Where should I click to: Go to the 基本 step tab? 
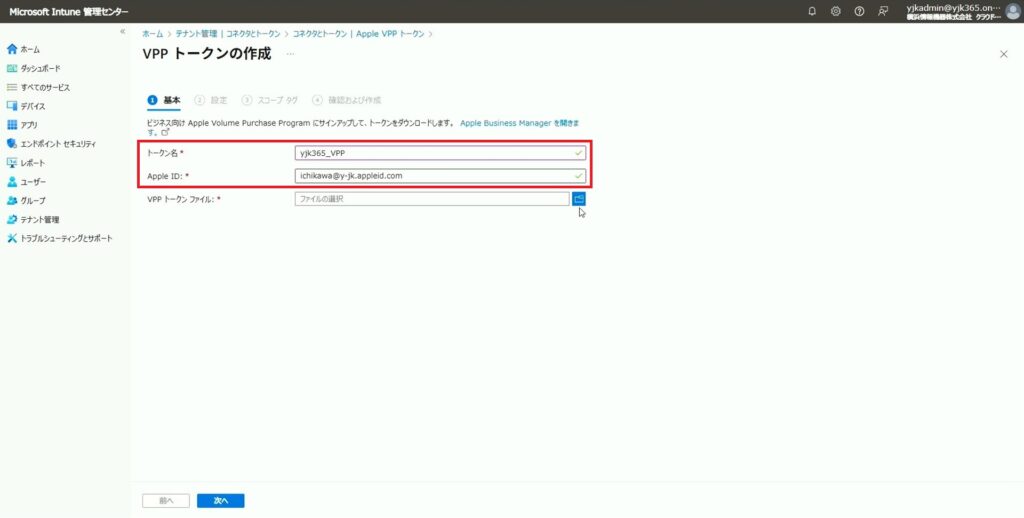164,100
